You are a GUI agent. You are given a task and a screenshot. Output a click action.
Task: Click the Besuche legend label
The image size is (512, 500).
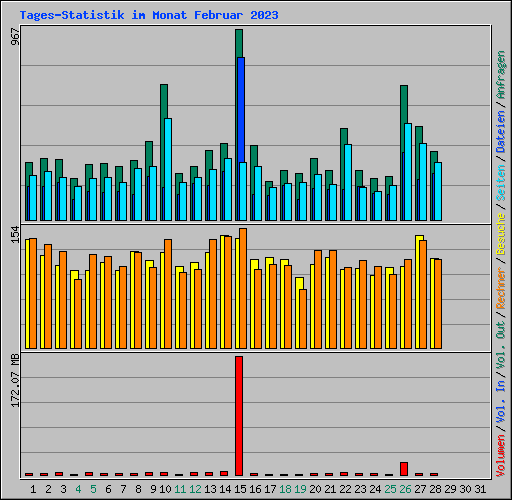(x=501, y=234)
